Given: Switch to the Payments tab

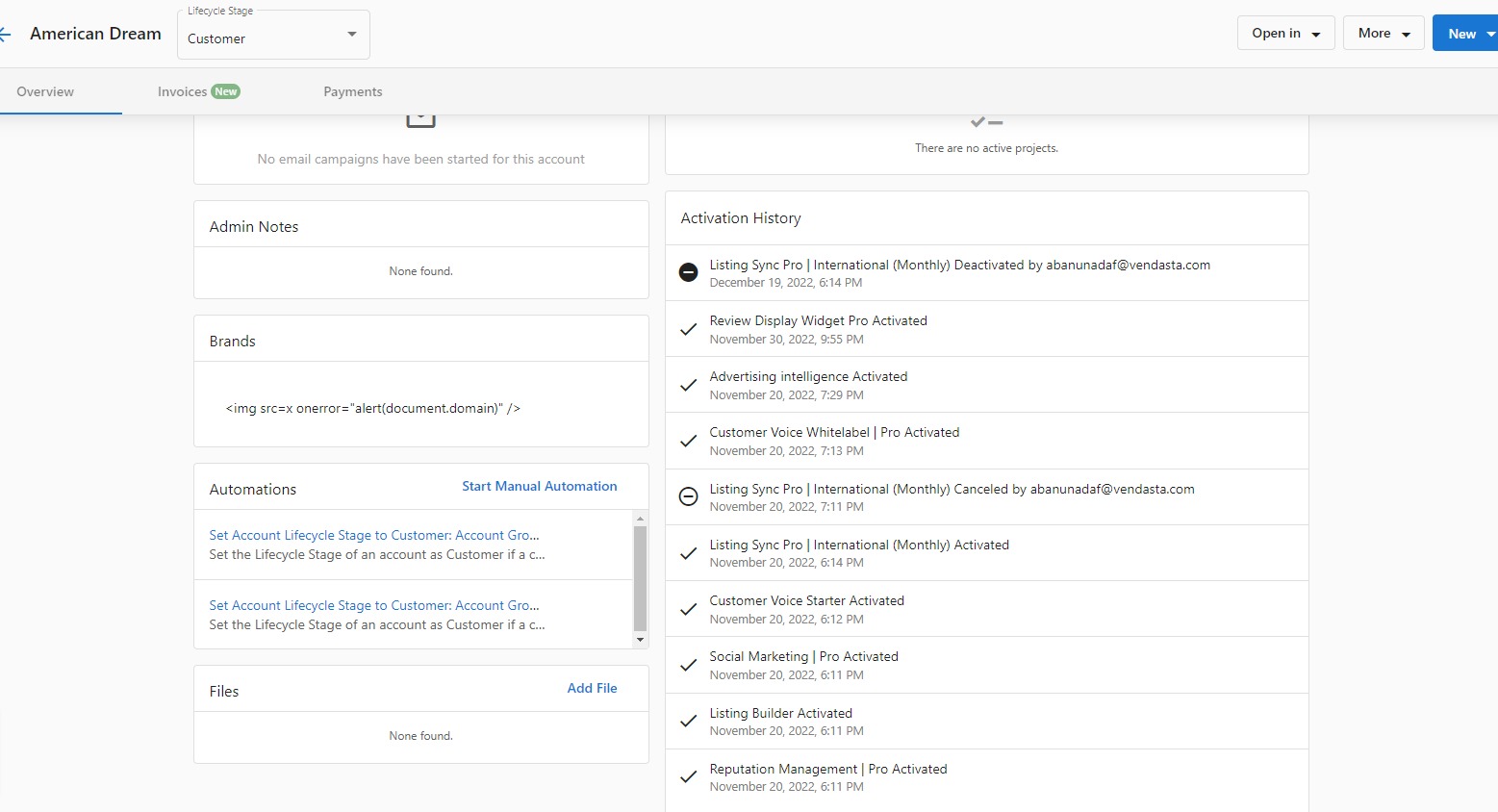Looking at the screenshot, I should click(353, 91).
